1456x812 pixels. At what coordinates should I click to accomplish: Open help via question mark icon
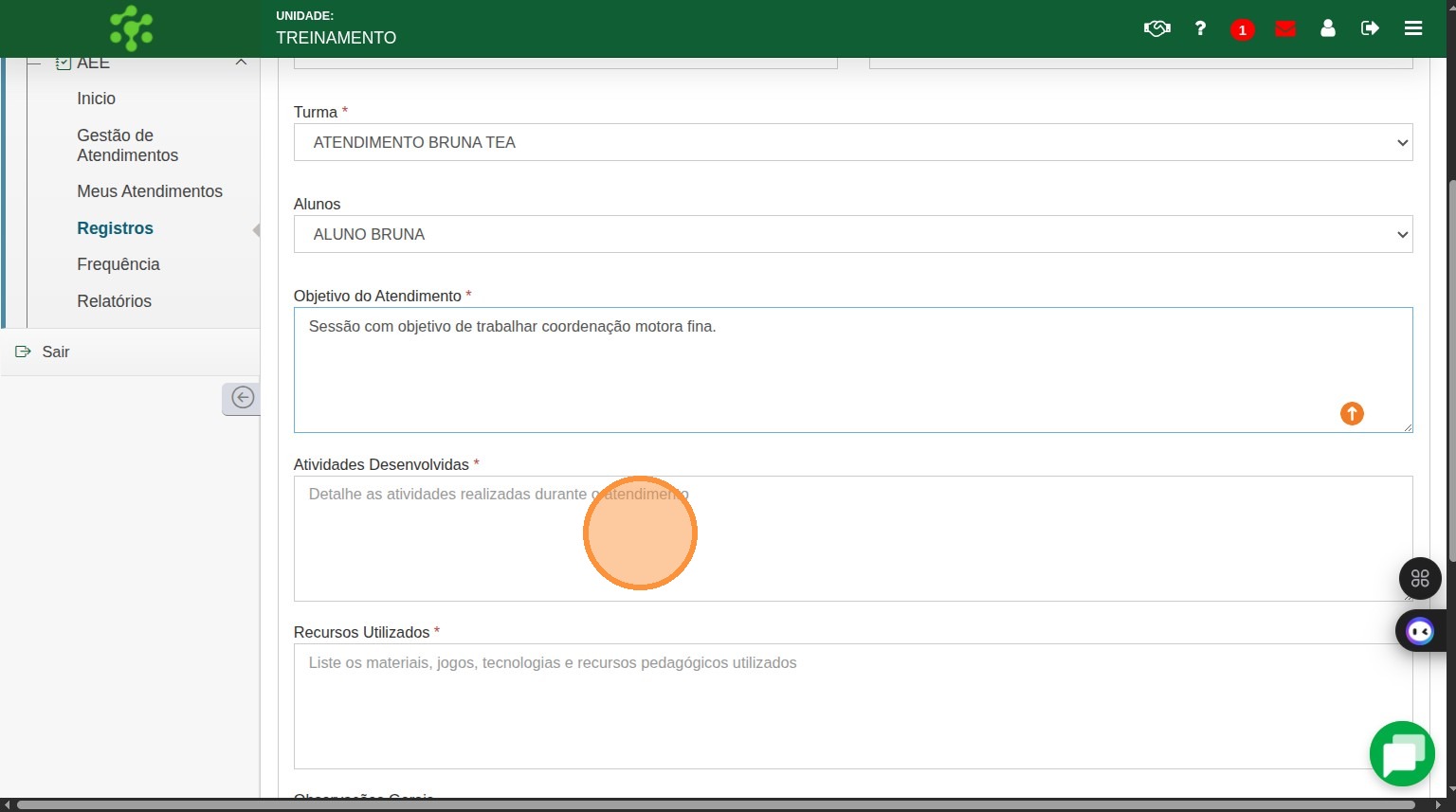pyautogui.click(x=1200, y=28)
